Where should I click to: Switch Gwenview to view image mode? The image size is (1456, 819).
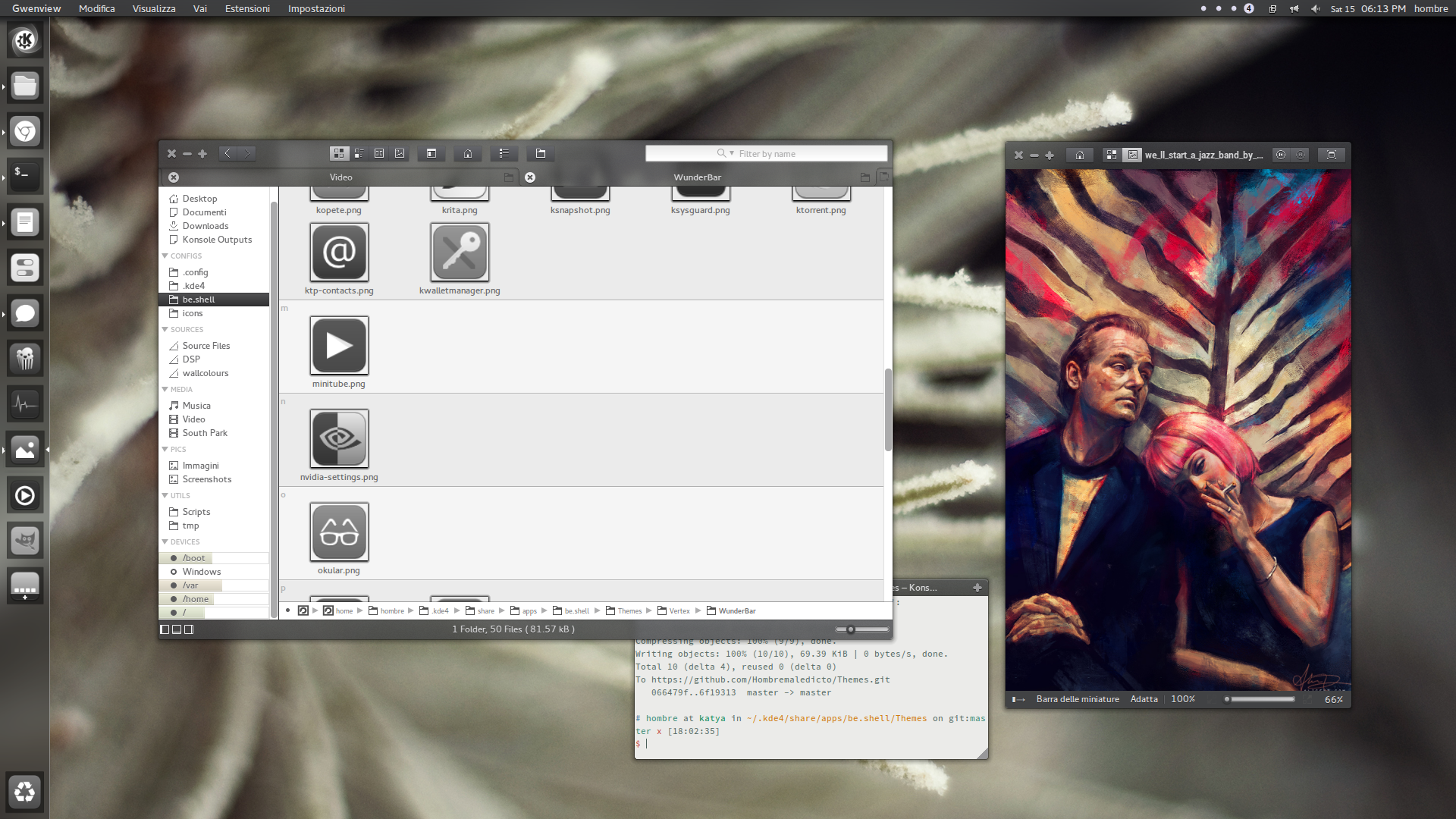[1132, 155]
